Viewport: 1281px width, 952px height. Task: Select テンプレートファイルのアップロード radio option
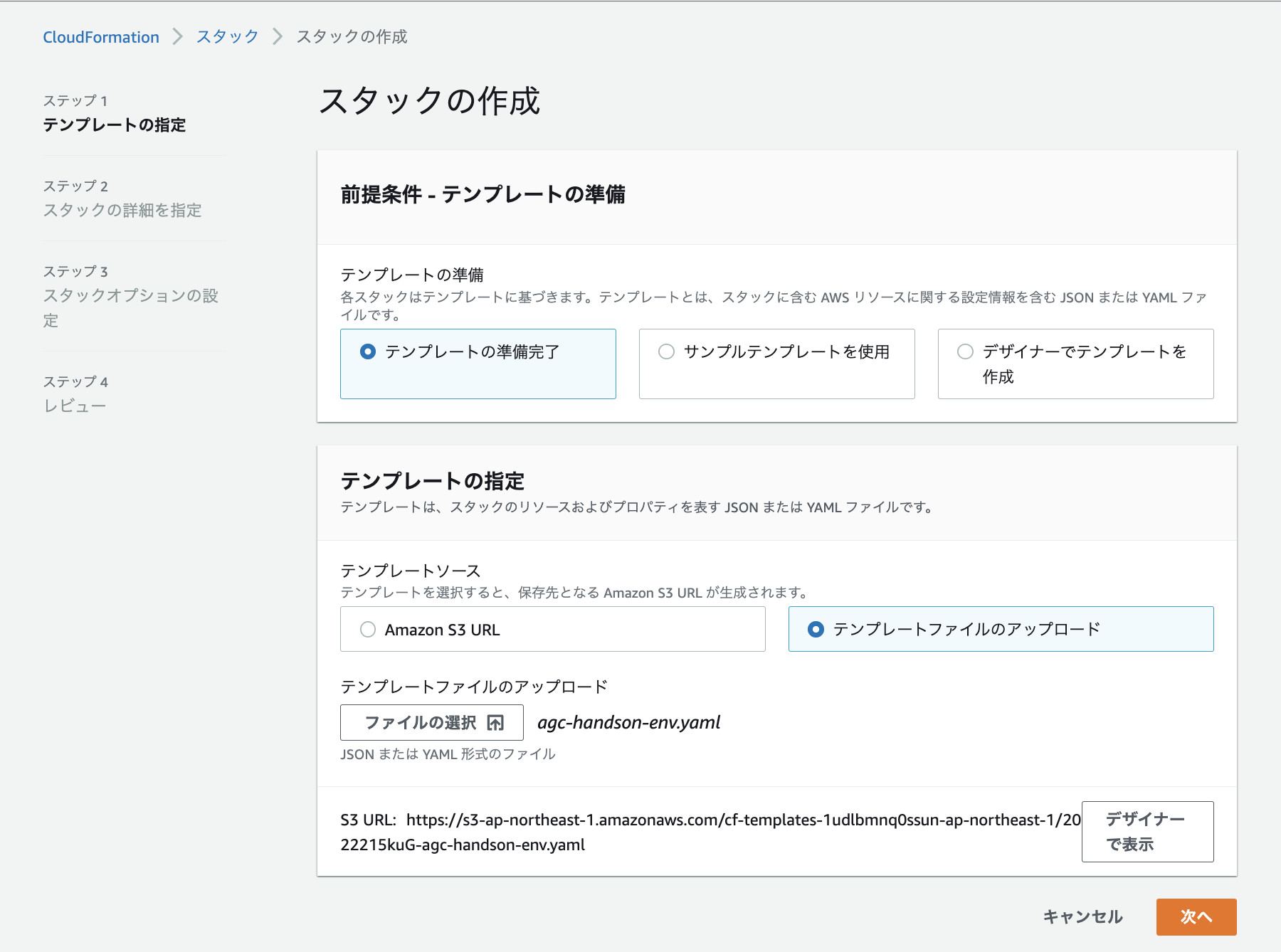[1001, 629]
